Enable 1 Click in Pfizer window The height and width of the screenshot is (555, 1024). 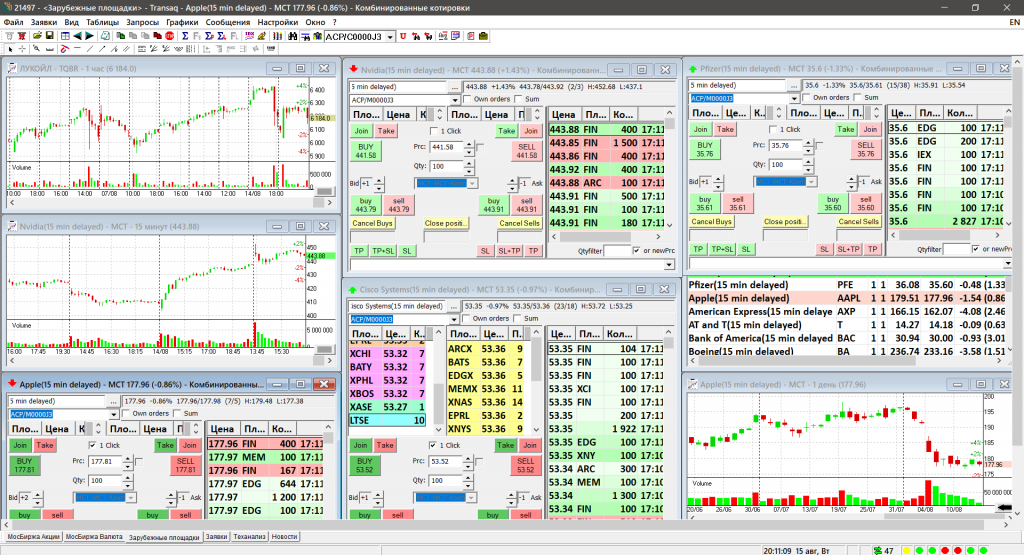(x=773, y=129)
